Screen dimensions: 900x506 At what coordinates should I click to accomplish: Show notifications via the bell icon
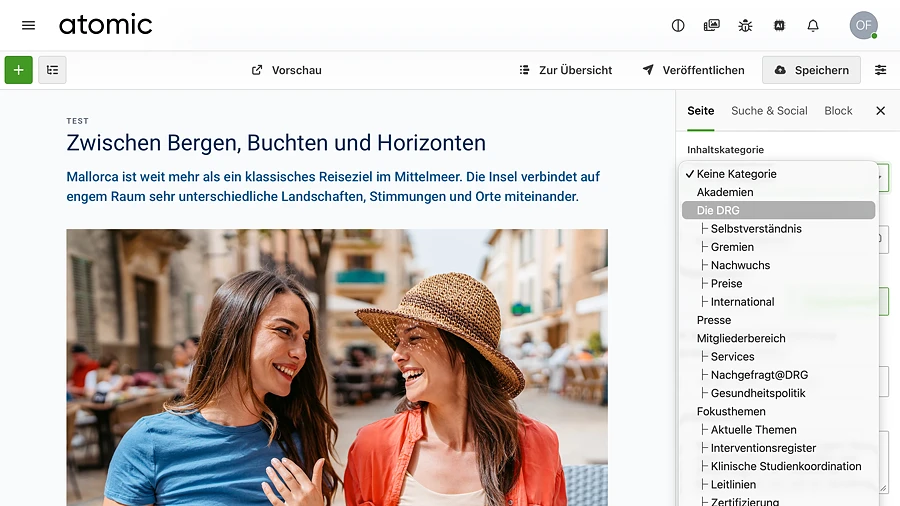click(813, 25)
